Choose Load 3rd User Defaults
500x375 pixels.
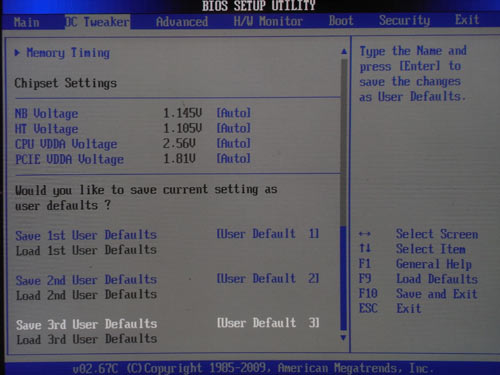[x=87, y=339]
